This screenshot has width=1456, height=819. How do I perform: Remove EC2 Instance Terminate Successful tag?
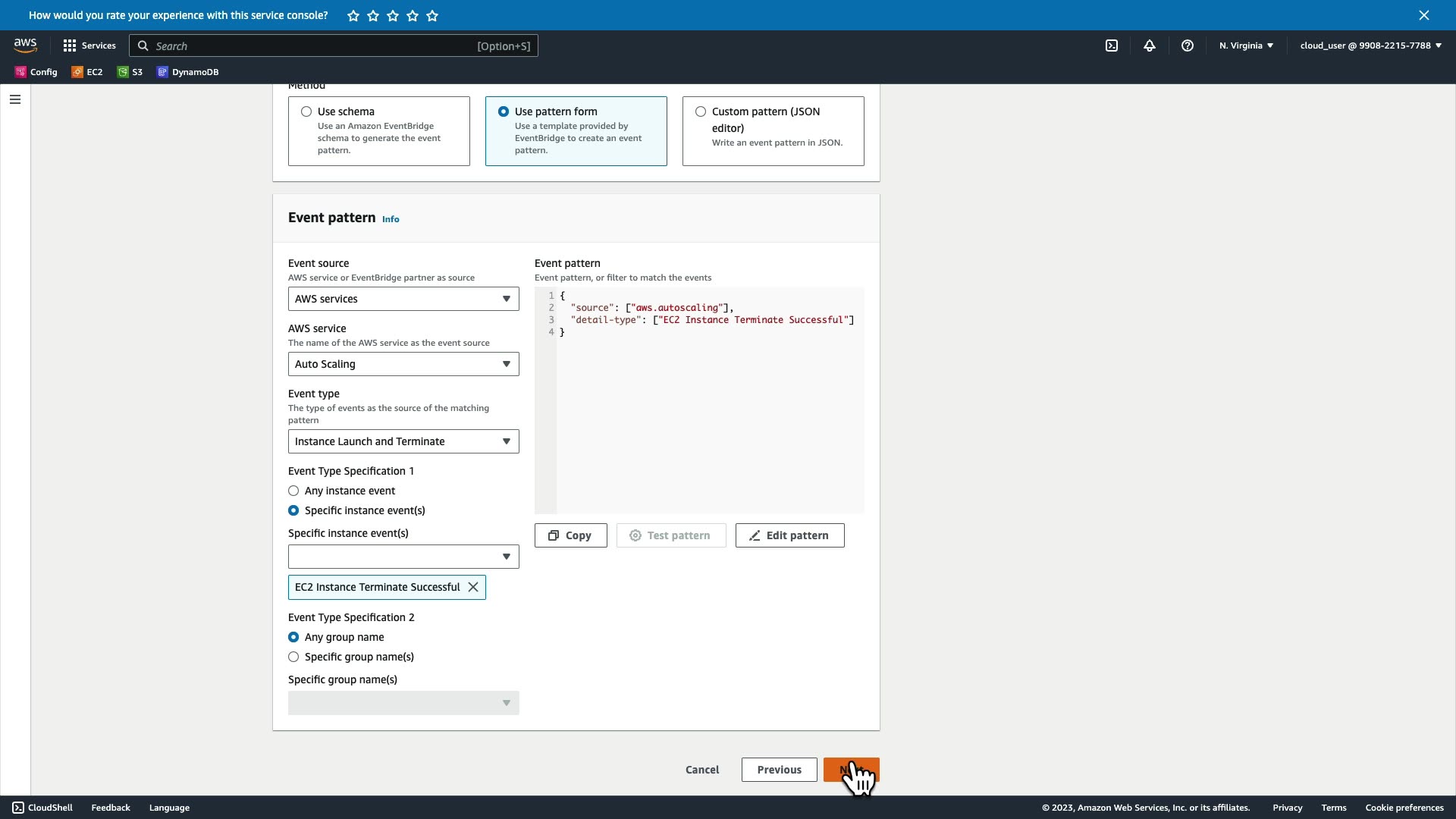pyautogui.click(x=473, y=587)
